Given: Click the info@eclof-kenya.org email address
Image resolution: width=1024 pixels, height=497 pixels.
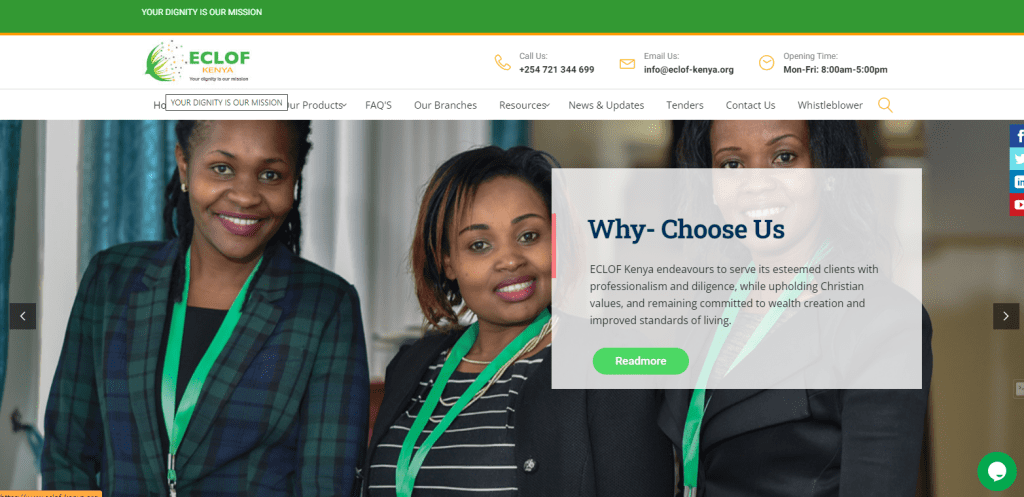Looking at the screenshot, I should pos(688,70).
